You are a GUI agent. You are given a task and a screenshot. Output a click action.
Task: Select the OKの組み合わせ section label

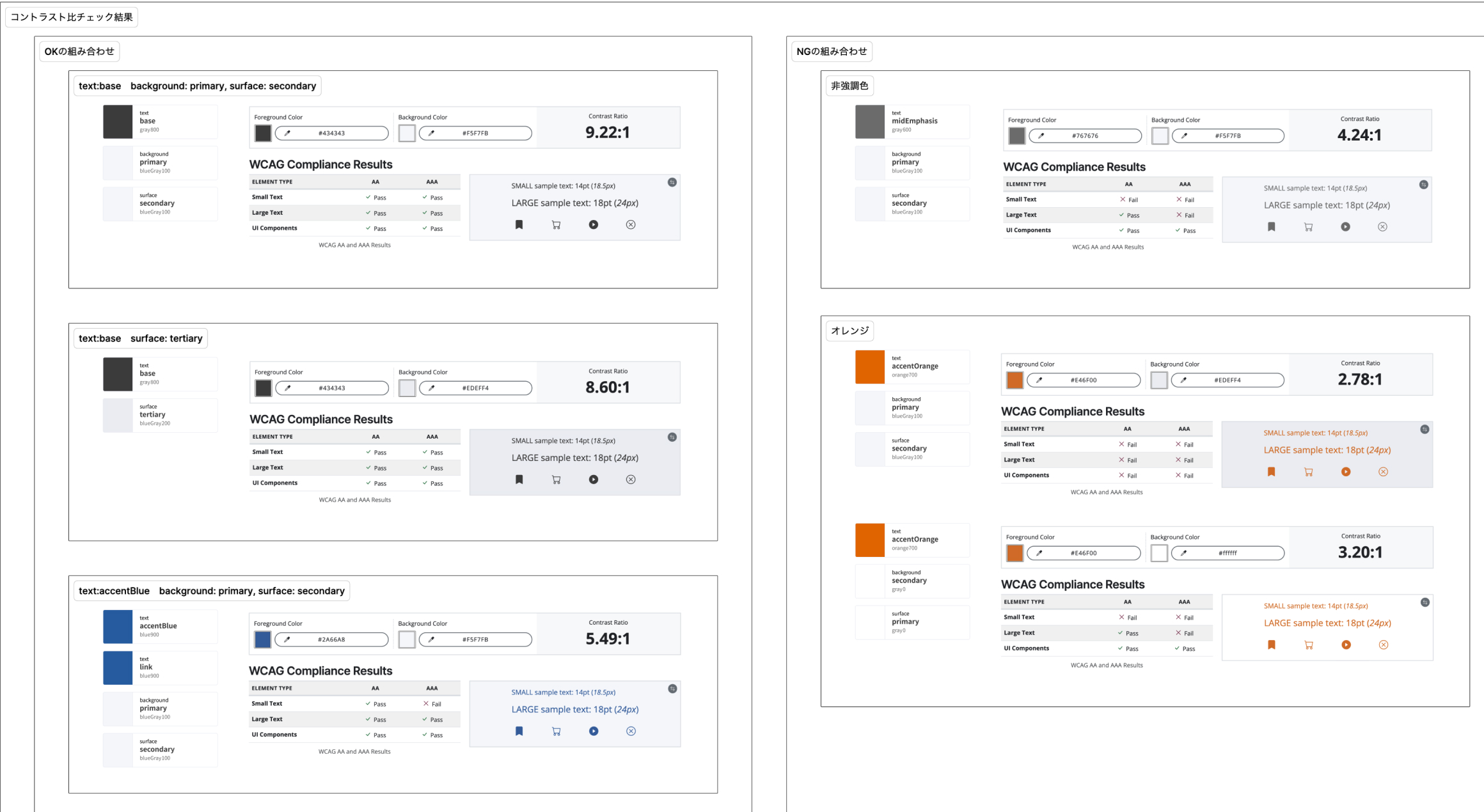coord(79,51)
